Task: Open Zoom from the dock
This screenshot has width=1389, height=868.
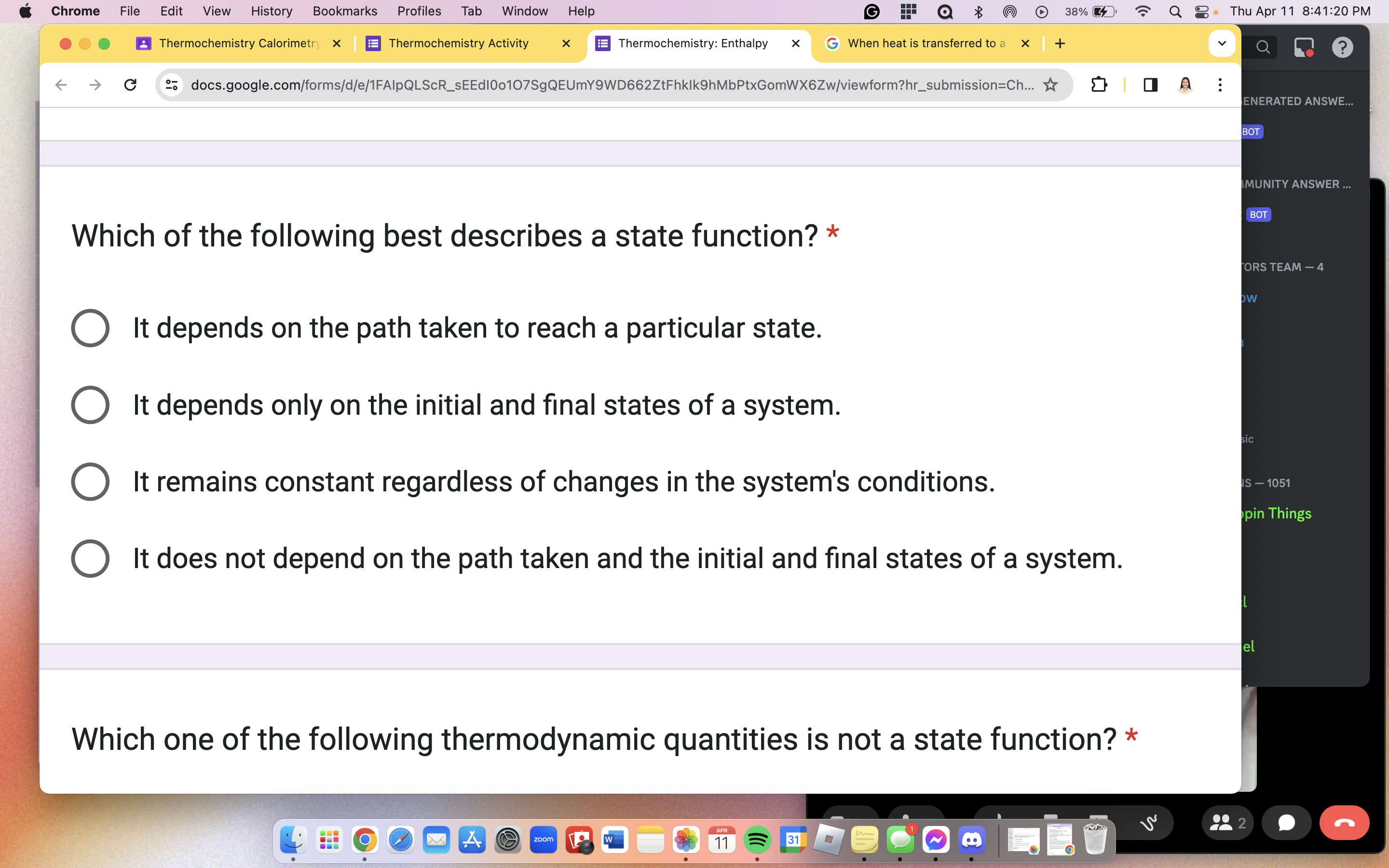Action: pos(543,839)
